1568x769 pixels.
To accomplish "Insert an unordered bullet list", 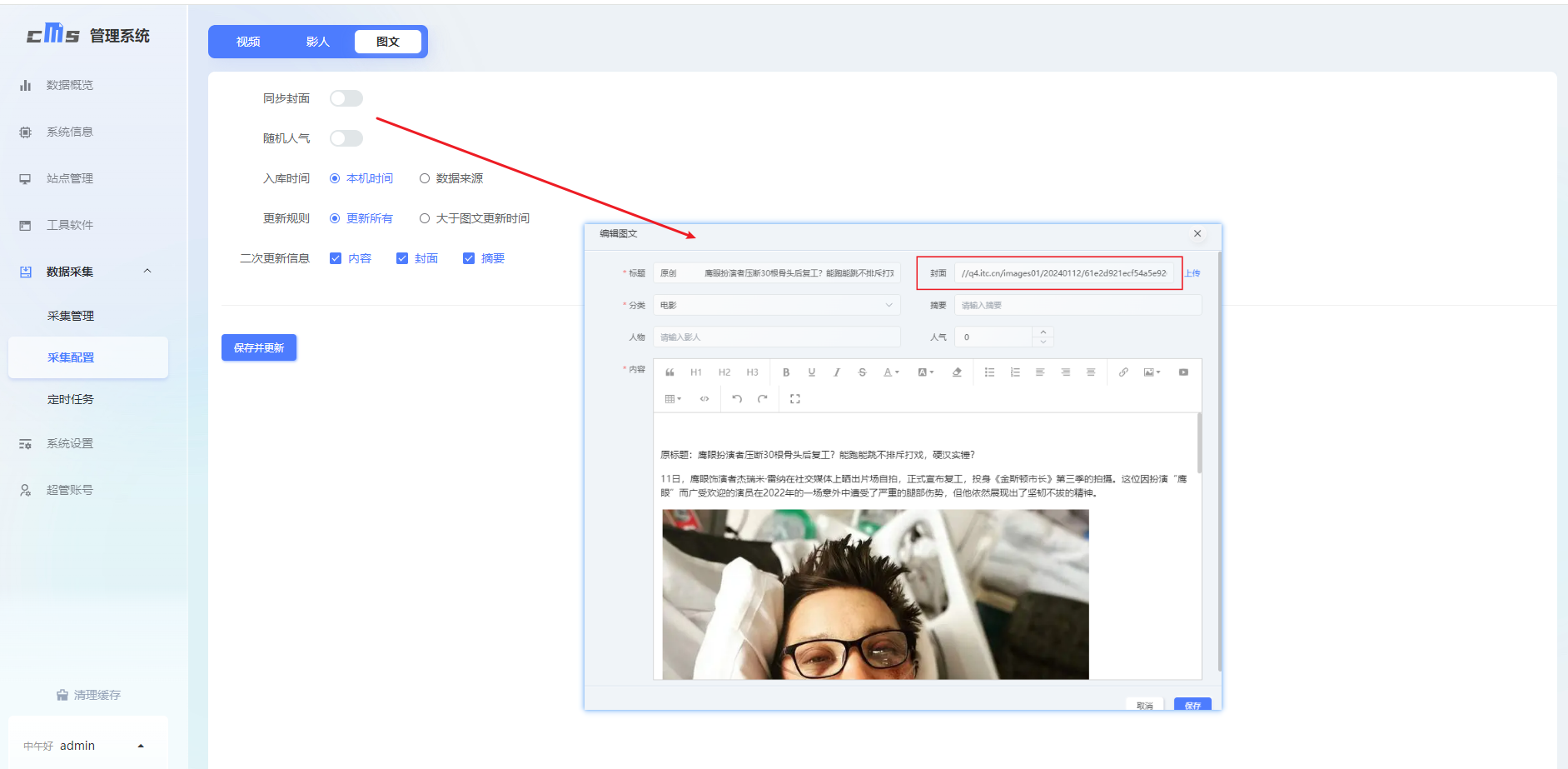I will 989,372.
